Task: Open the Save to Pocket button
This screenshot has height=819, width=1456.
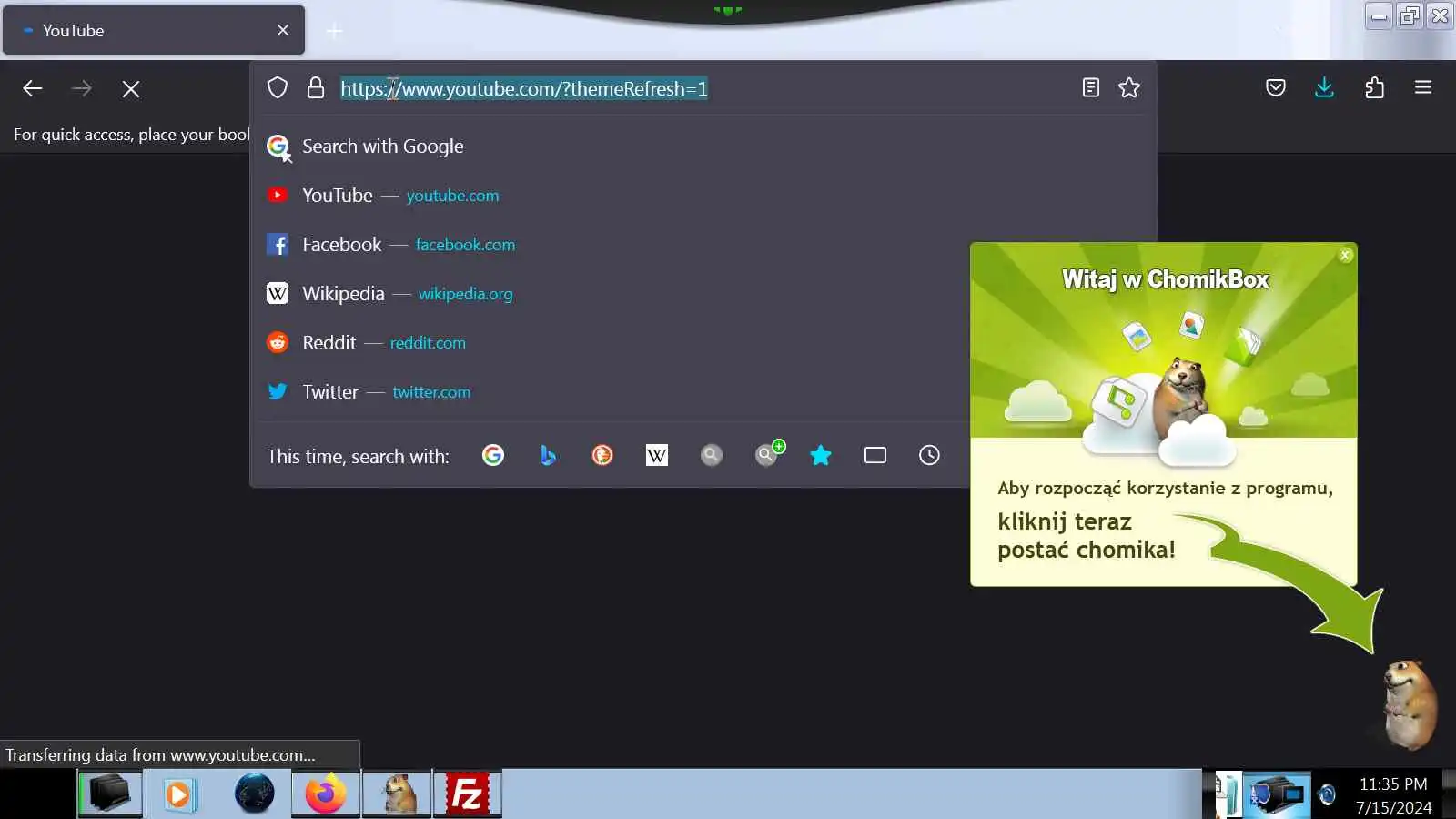Action: pos(1276,87)
